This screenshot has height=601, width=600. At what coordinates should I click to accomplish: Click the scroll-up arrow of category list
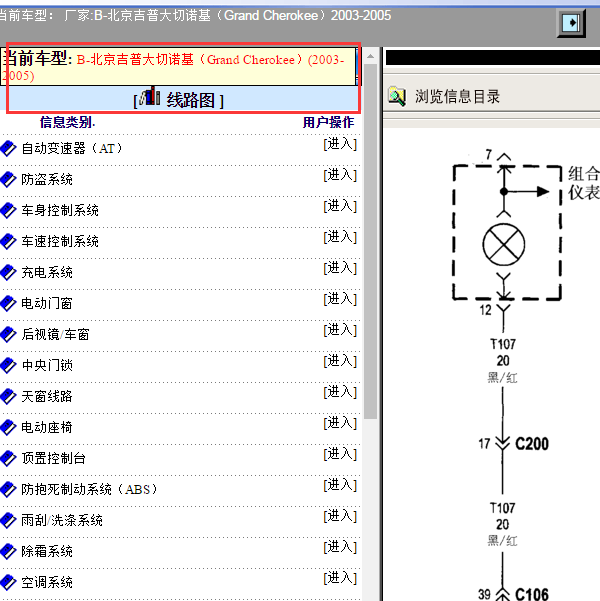point(370,56)
